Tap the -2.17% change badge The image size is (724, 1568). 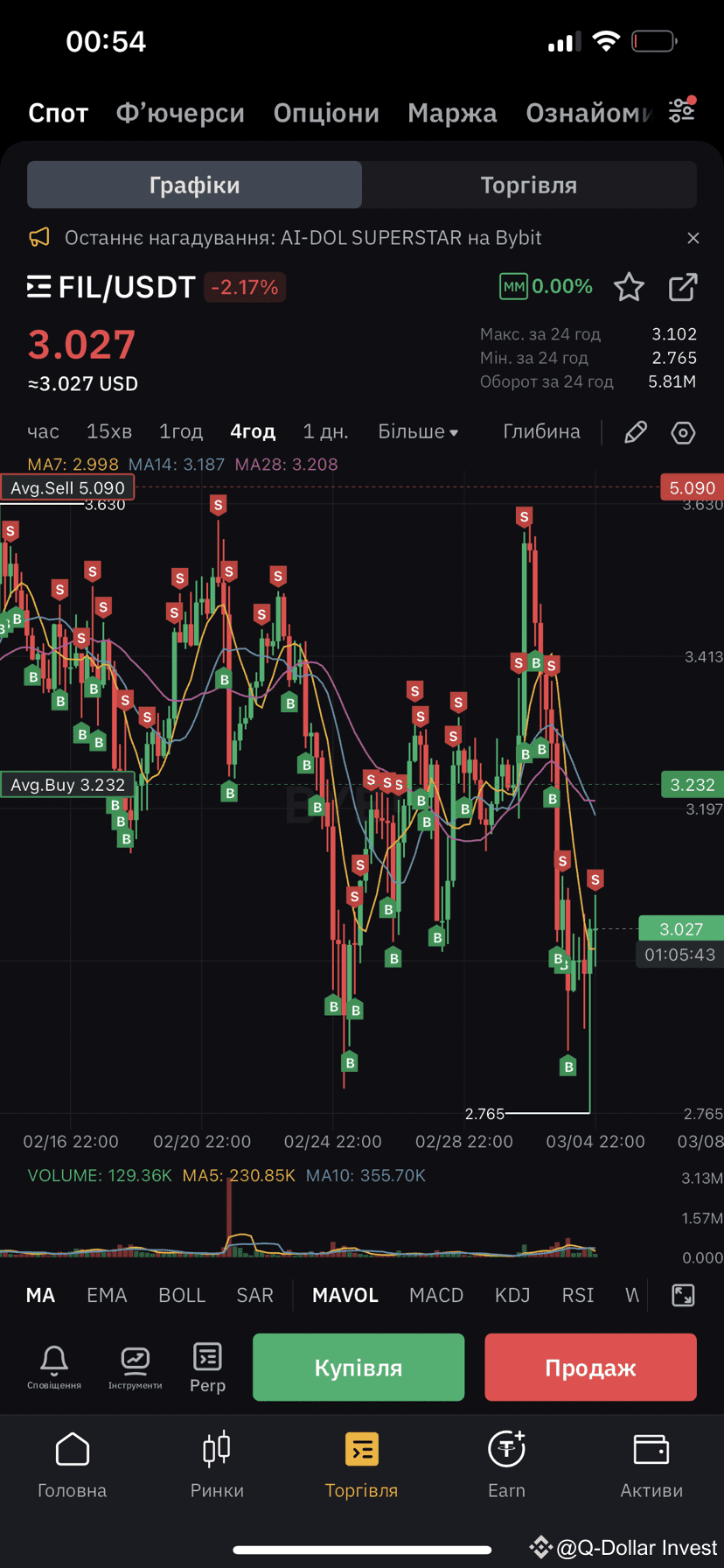(245, 287)
